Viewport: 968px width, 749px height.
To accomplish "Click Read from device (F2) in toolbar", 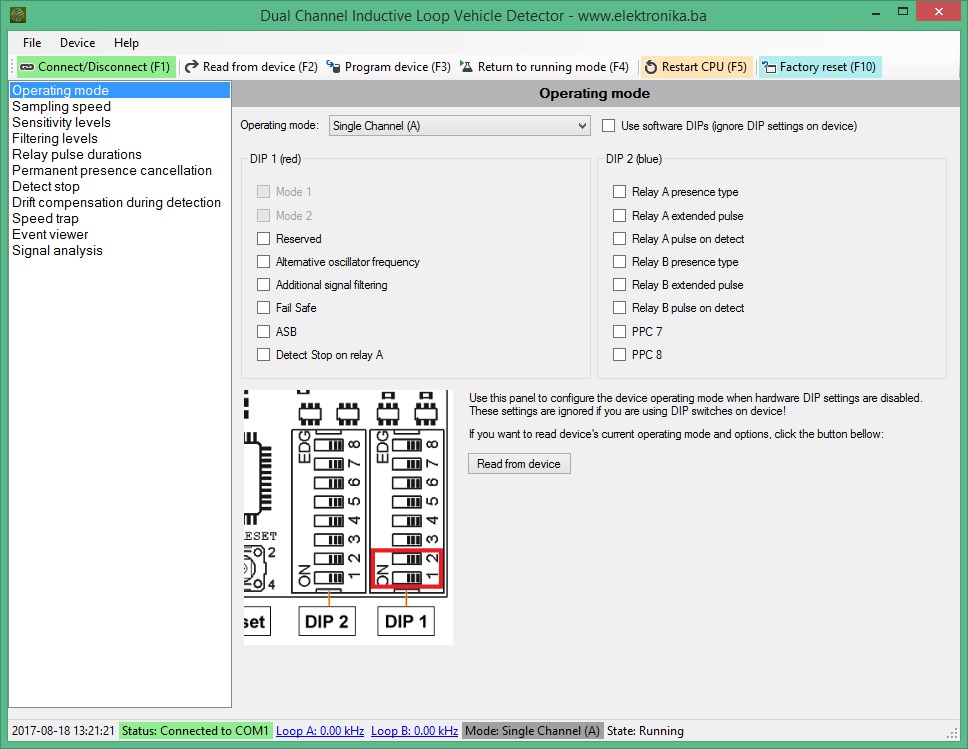I will [251, 67].
